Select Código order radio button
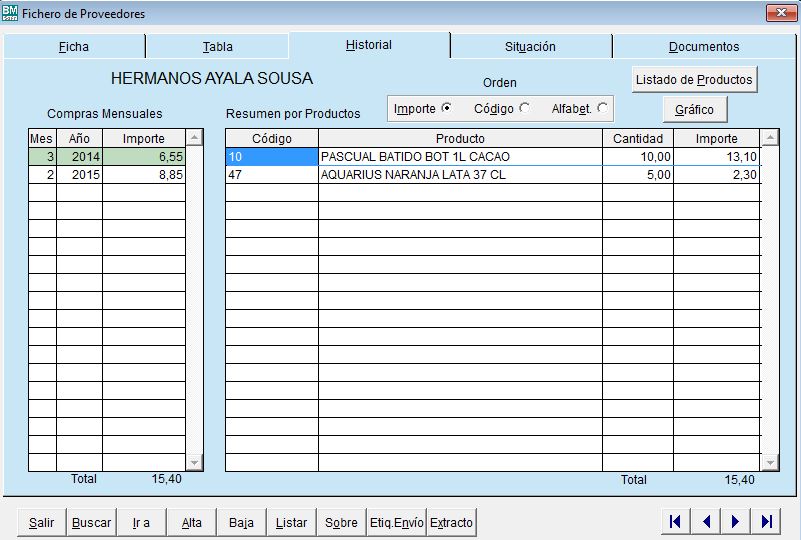The width and height of the screenshot is (801, 540). point(525,108)
